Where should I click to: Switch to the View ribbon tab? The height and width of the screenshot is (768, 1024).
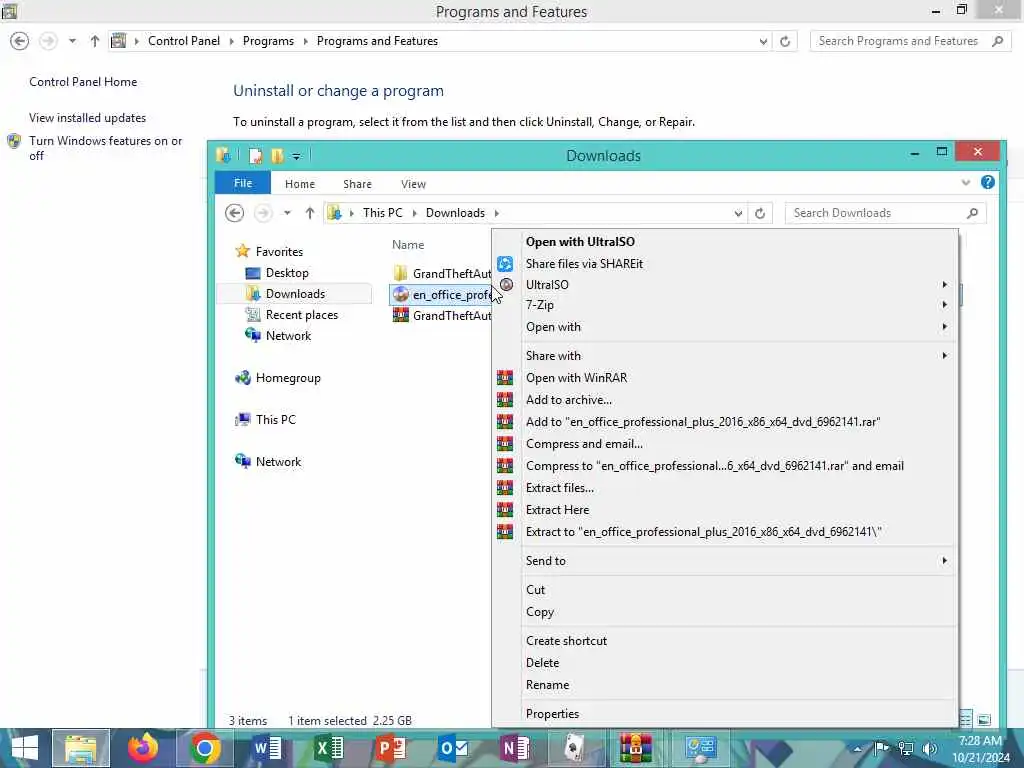tap(413, 184)
